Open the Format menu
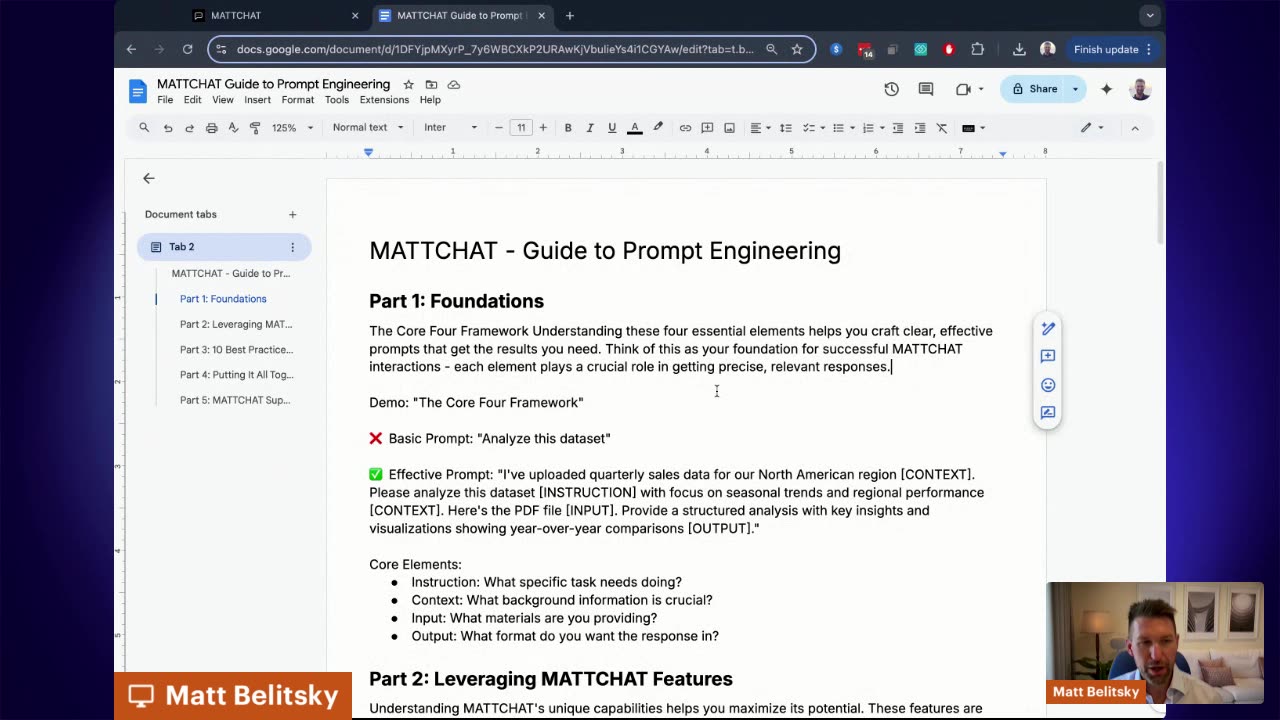This screenshot has width=1280, height=720. 297,100
